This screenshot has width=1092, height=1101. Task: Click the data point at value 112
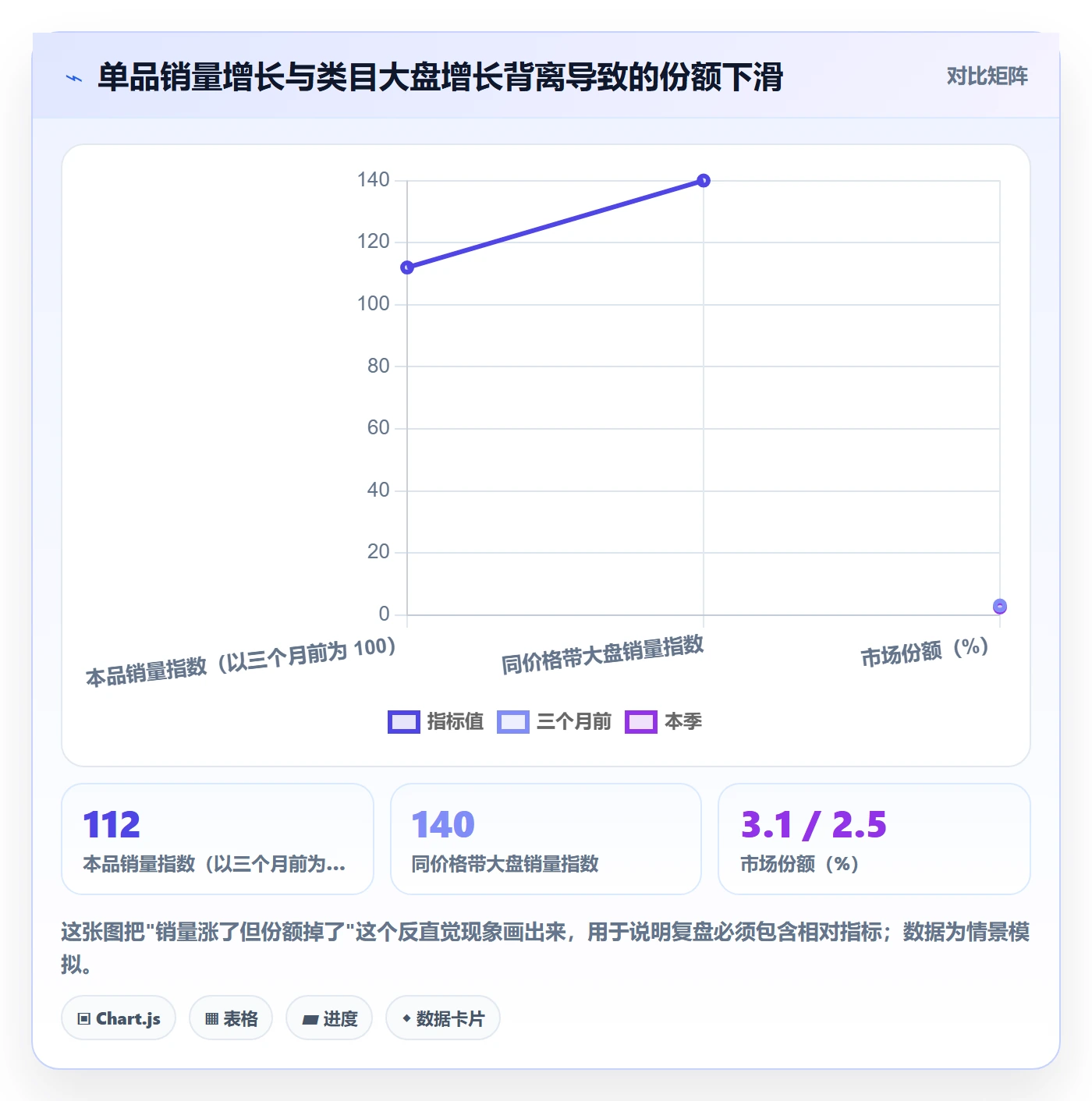(407, 267)
